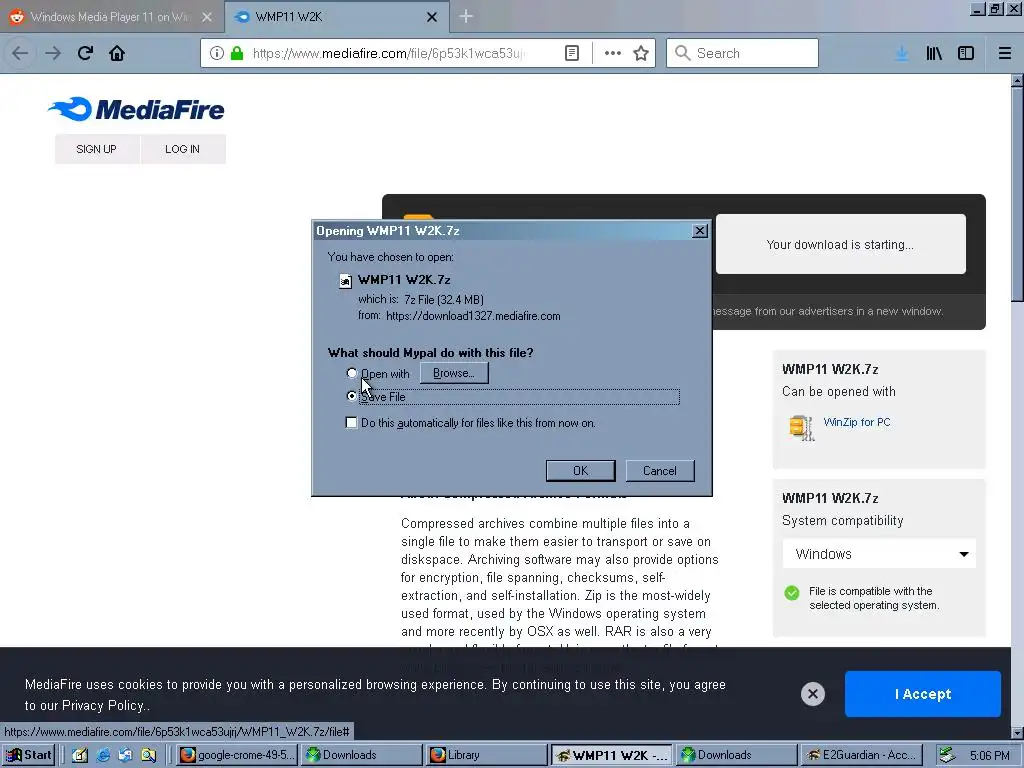The width and height of the screenshot is (1024, 768).
Task: Open the browser home page
Action: pyautogui.click(x=117, y=54)
